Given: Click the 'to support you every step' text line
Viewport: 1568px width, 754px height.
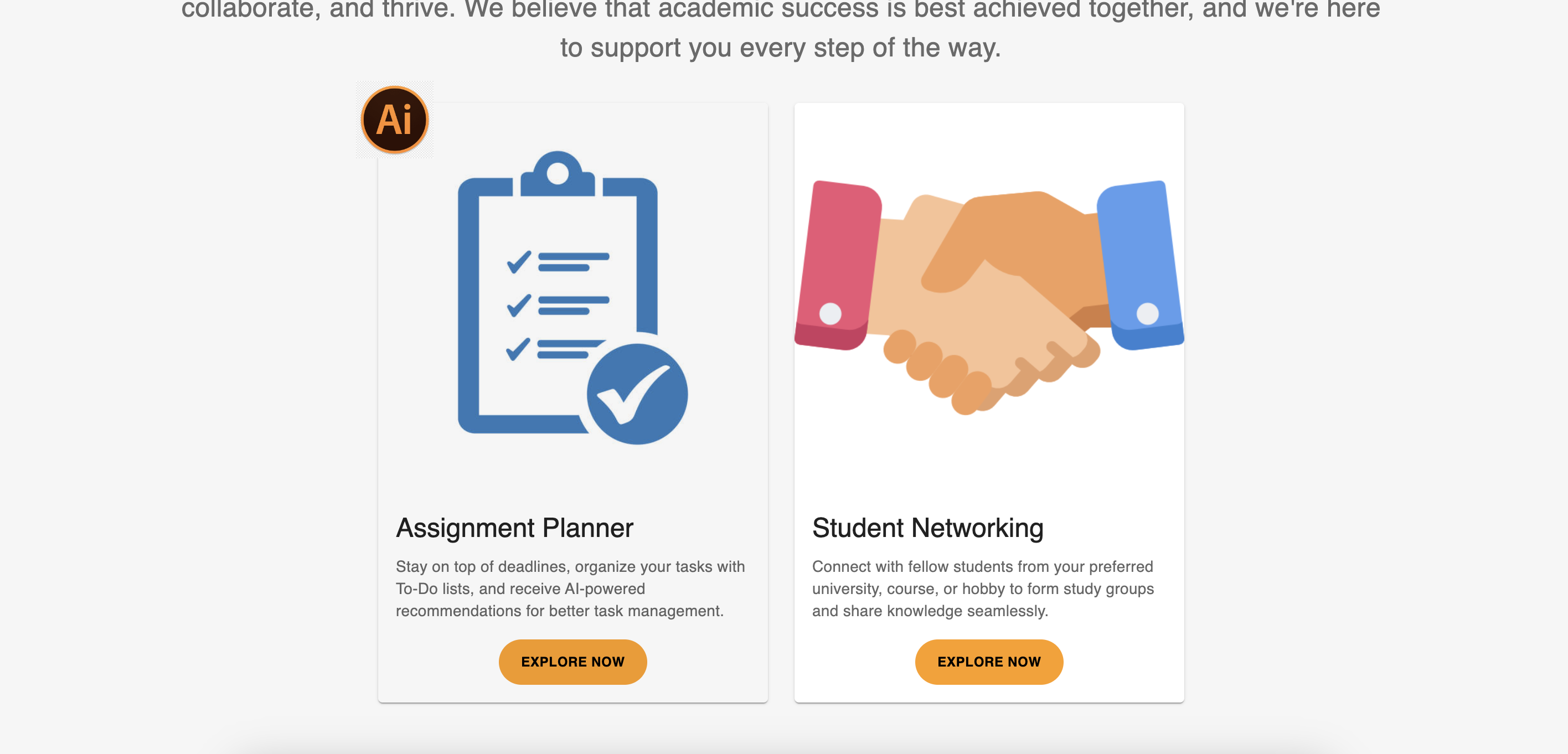Looking at the screenshot, I should point(780,48).
